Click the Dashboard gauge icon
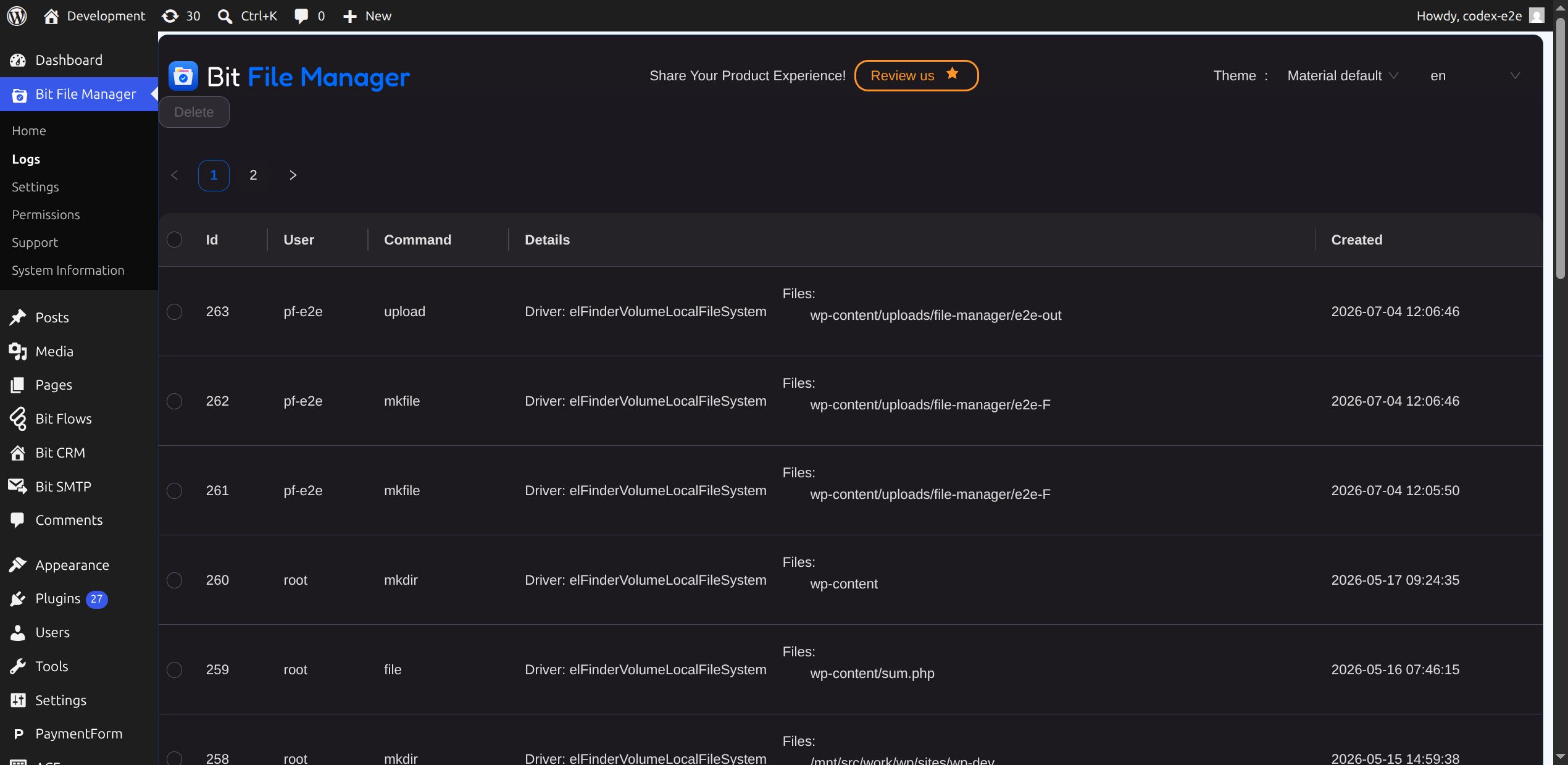Image resolution: width=1568 pixels, height=765 pixels. (18, 60)
